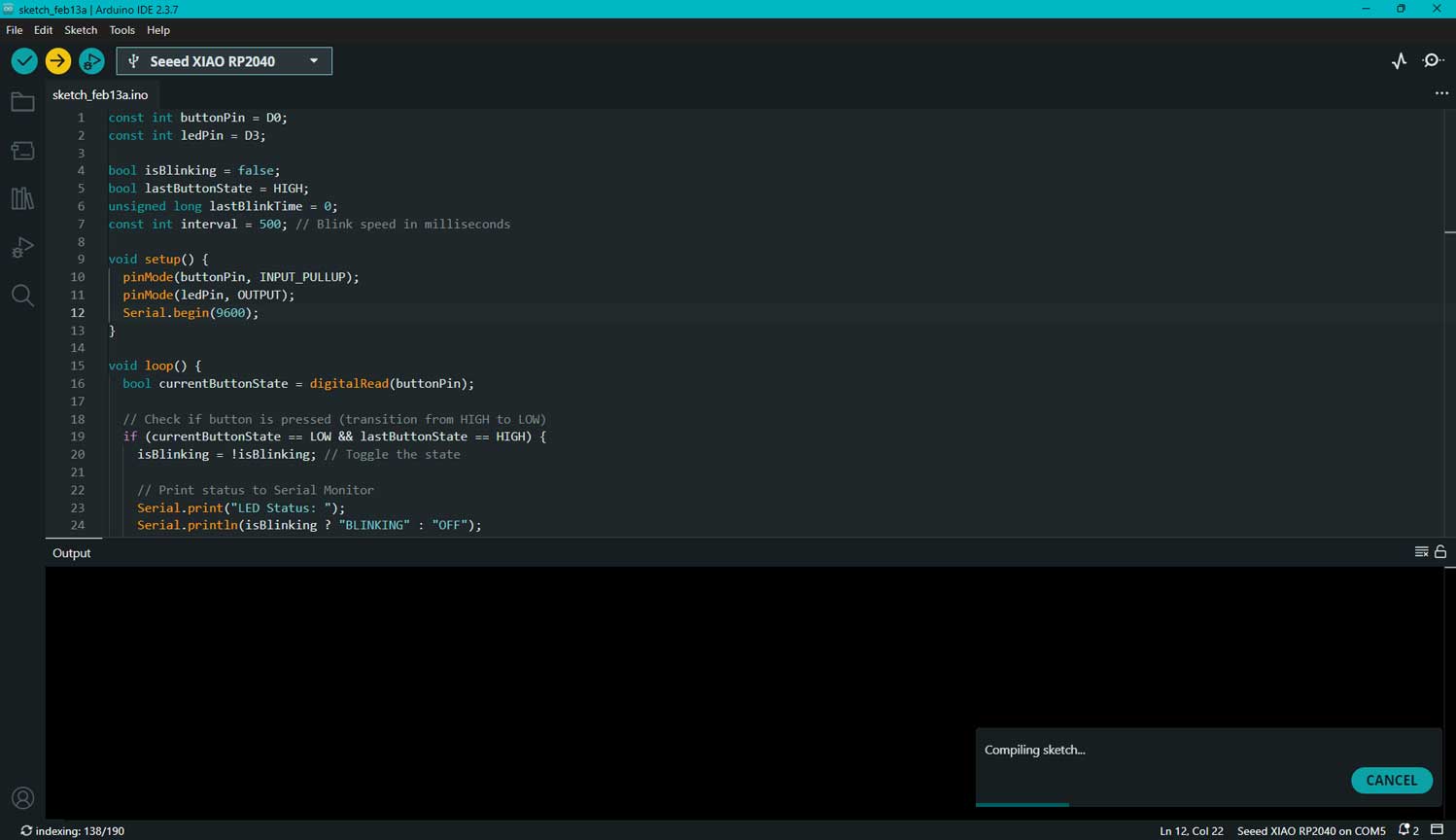Click the 'Compiling sketch...' notification text
Viewport: 1456px width, 840px height.
click(1034, 750)
